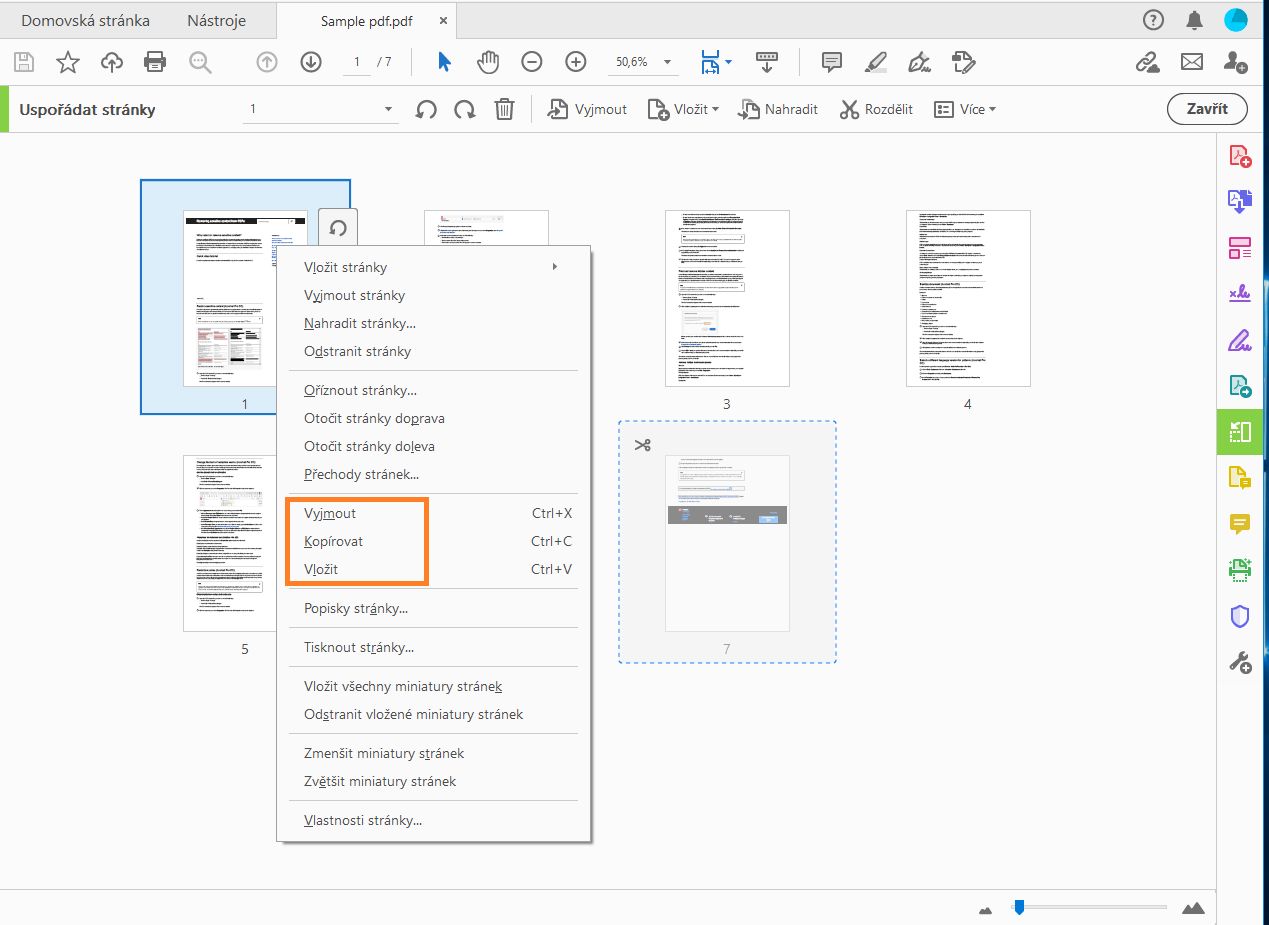Click the Zavřít button

coord(1207,109)
